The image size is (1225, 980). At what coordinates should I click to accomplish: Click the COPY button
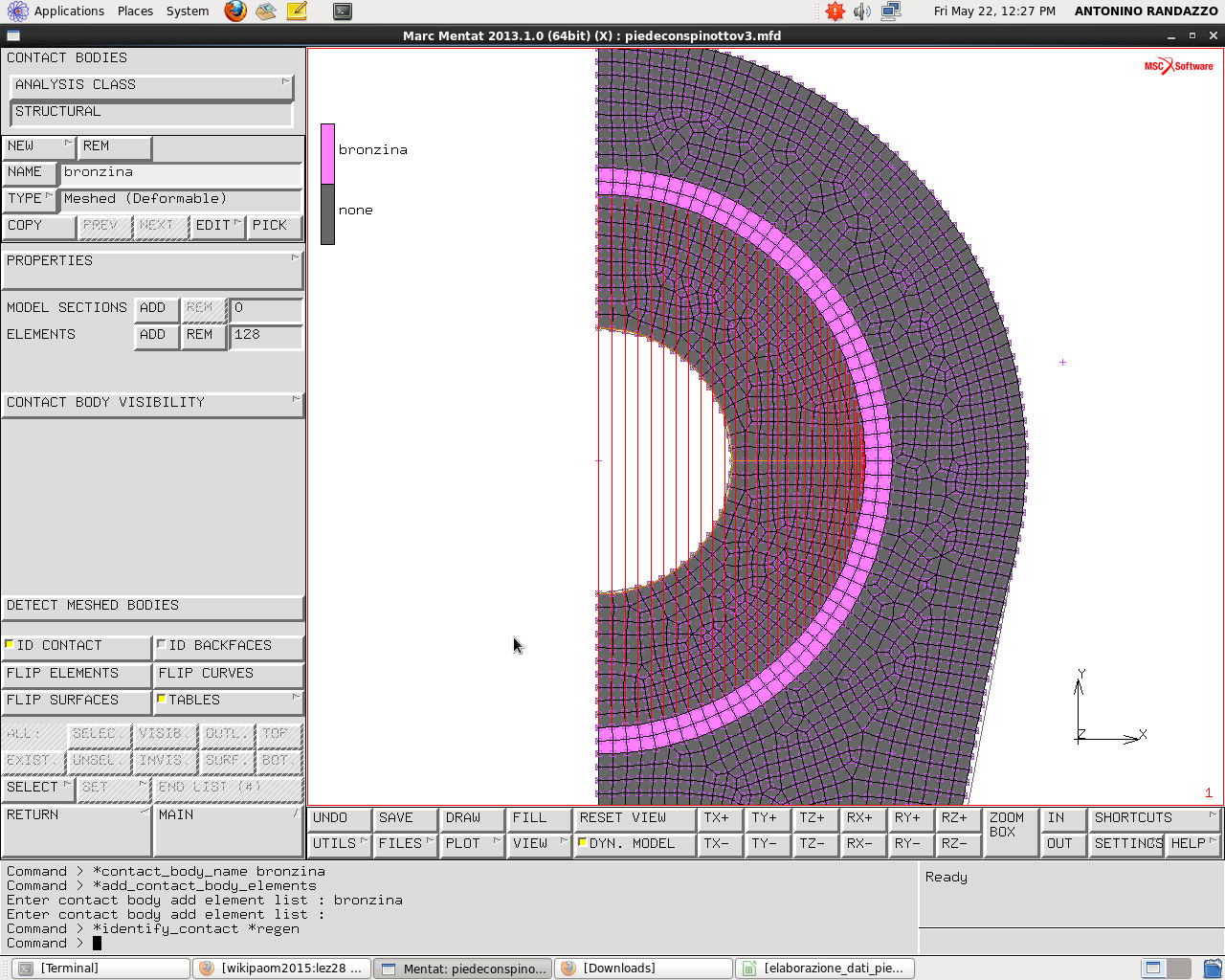[x=38, y=226]
